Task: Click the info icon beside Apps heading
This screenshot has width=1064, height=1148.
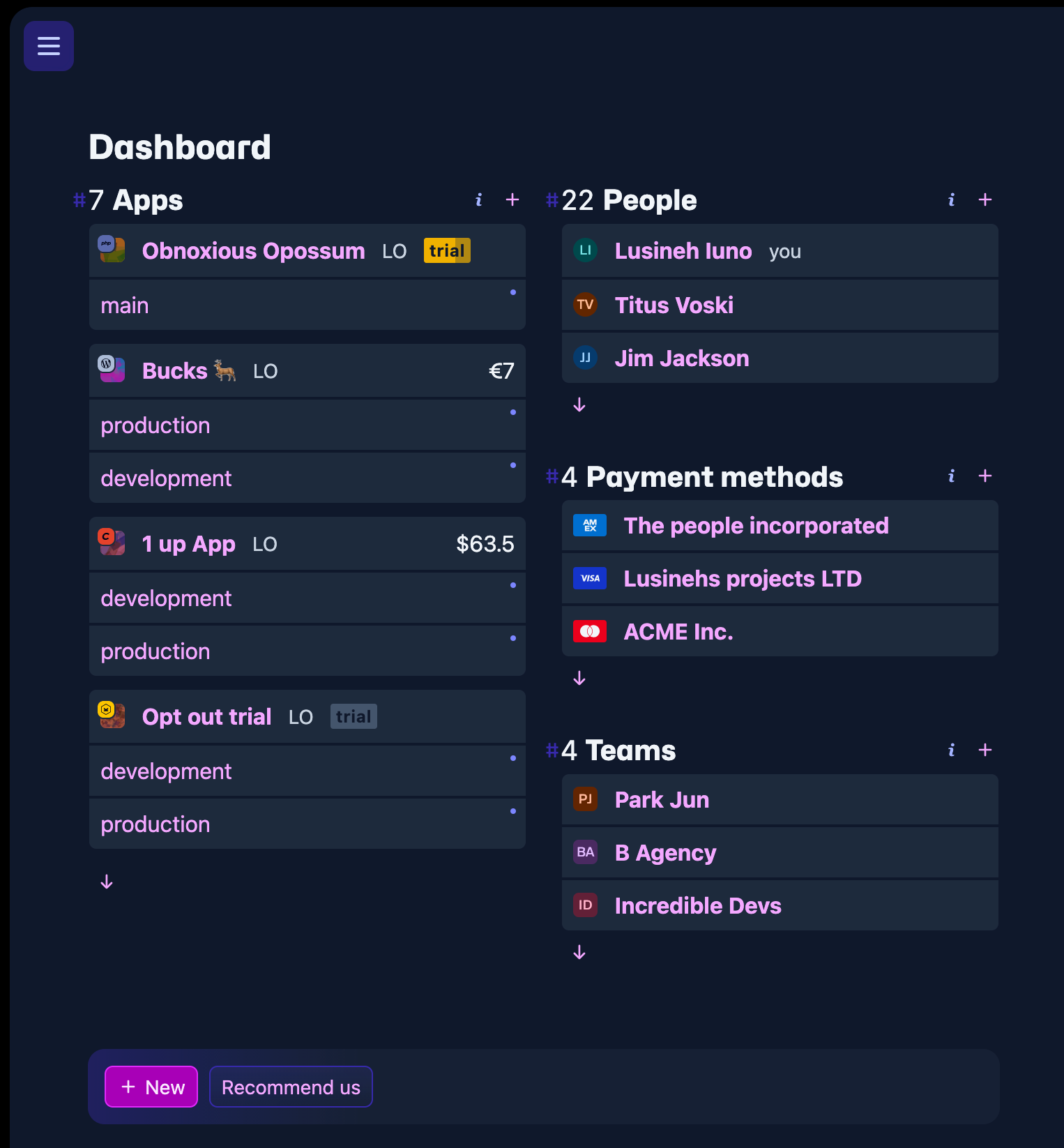Action: pyautogui.click(x=478, y=200)
